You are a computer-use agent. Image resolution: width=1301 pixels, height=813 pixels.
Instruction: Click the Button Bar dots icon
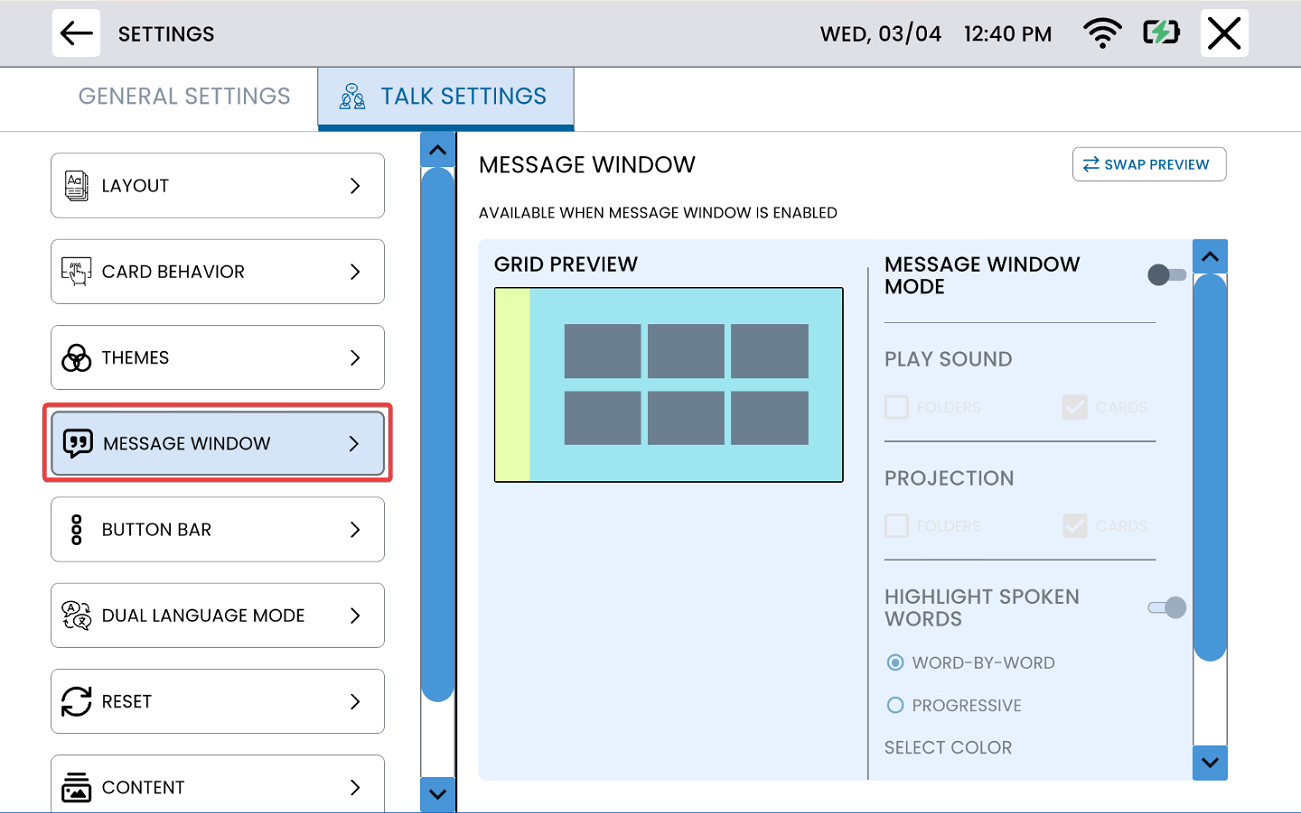point(76,530)
